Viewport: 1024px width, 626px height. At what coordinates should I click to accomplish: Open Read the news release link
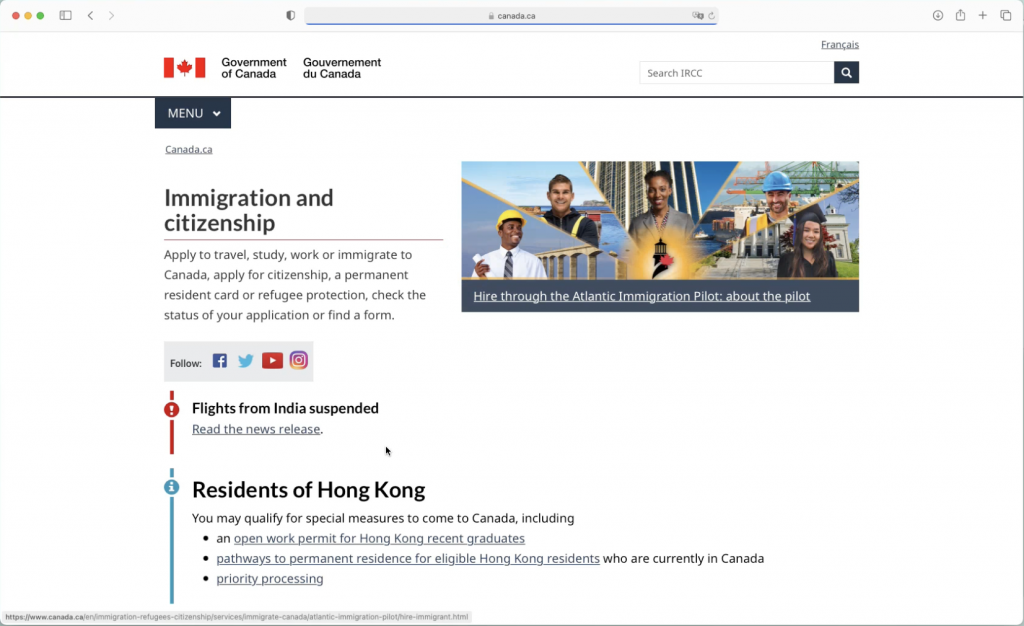(256, 429)
